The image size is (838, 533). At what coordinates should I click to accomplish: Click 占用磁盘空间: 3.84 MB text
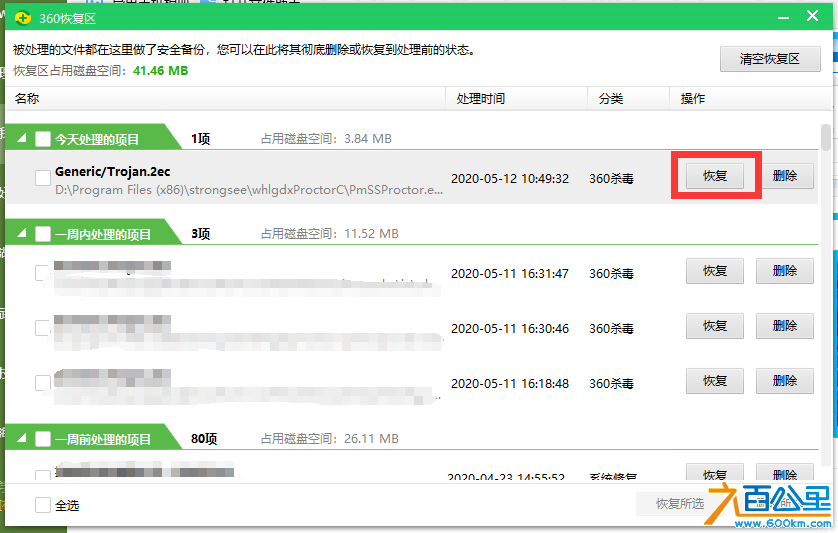coord(326,139)
